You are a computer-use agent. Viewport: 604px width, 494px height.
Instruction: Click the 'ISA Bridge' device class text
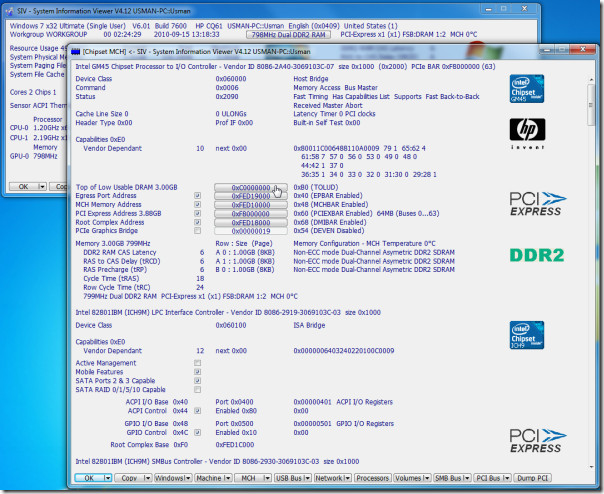pos(309,325)
